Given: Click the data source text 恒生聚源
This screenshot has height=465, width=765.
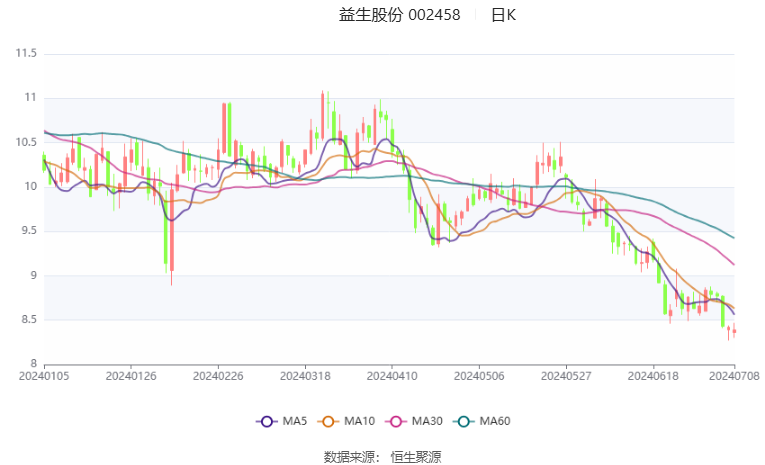Looking at the screenshot, I should click(416, 457).
